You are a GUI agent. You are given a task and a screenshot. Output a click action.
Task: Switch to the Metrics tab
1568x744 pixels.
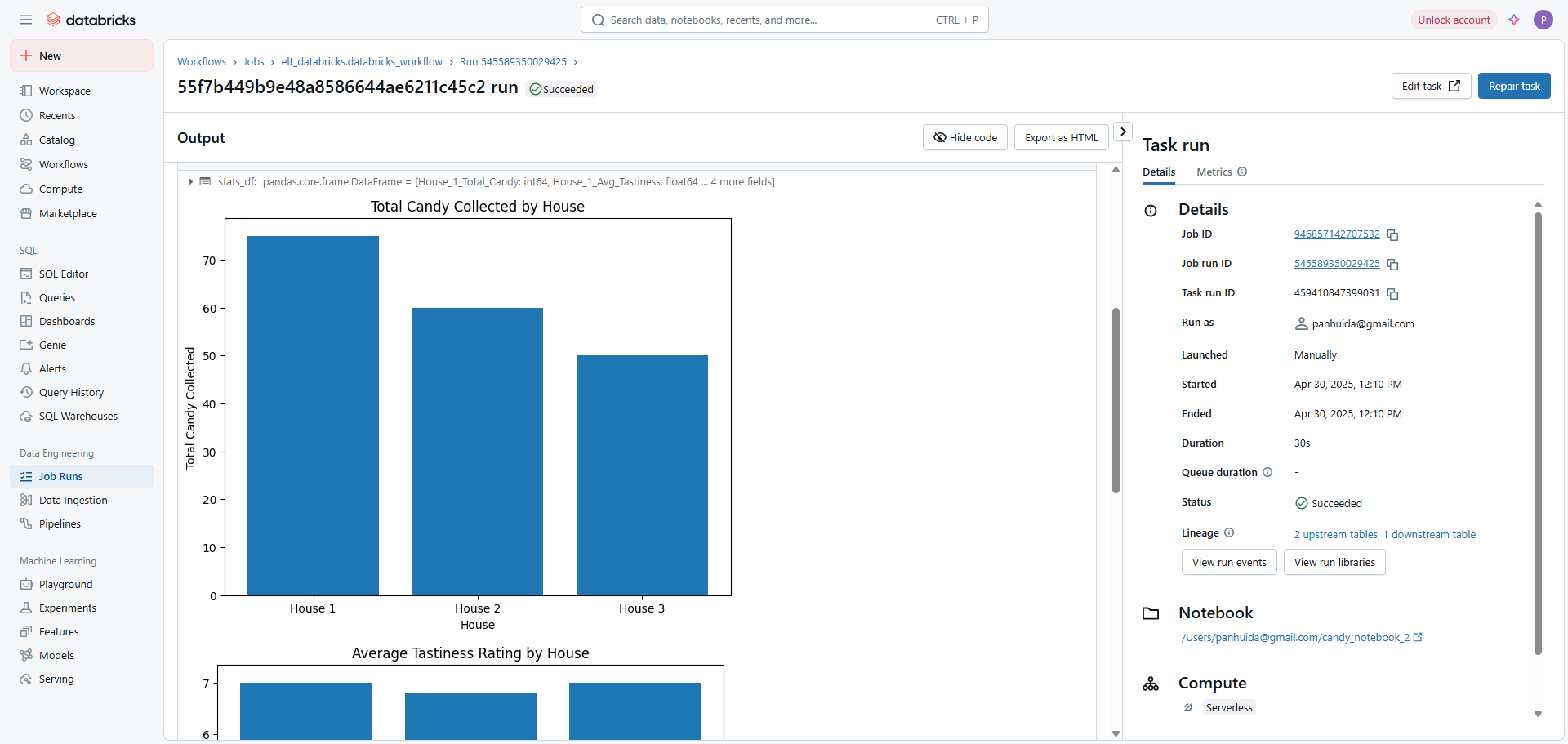(x=1214, y=172)
